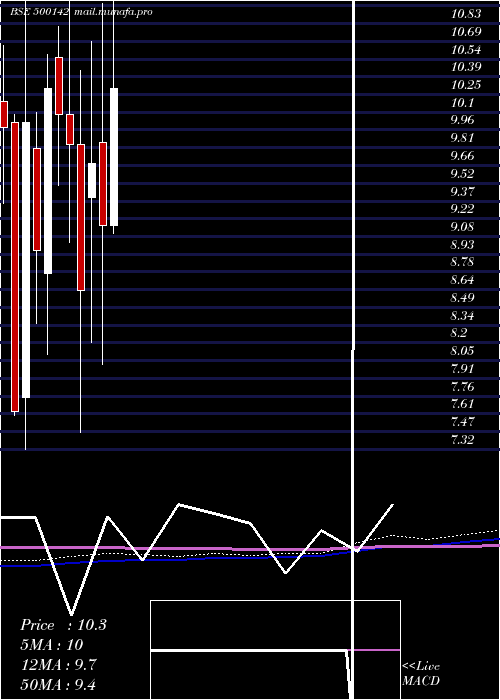This screenshot has width=500, height=700.
Task: Click the BSE 500142 ticker label
Action: (39, 12)
